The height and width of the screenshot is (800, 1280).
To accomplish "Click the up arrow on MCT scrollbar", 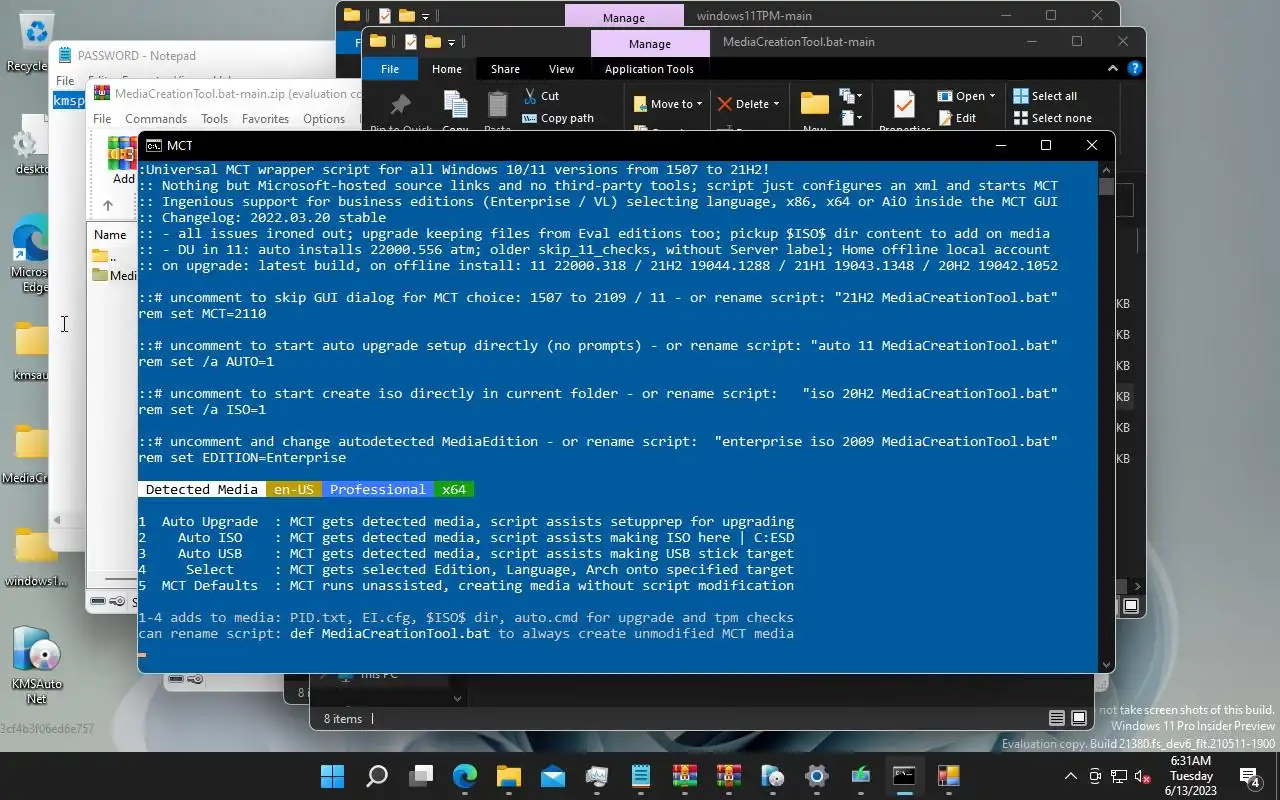I will (1106, 170).
